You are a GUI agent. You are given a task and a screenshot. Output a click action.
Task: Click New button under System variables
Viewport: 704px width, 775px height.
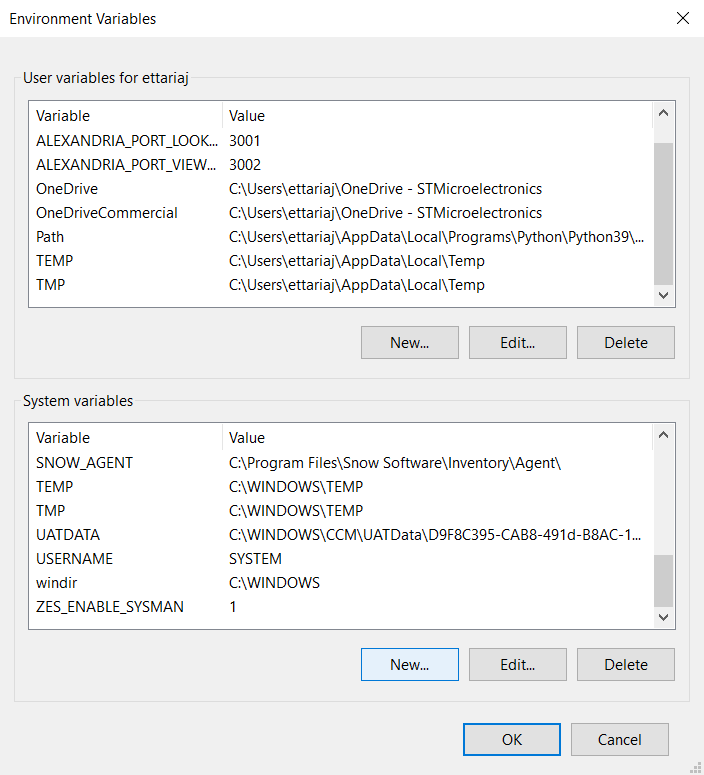pyautogui.click(x=409, y=664)
